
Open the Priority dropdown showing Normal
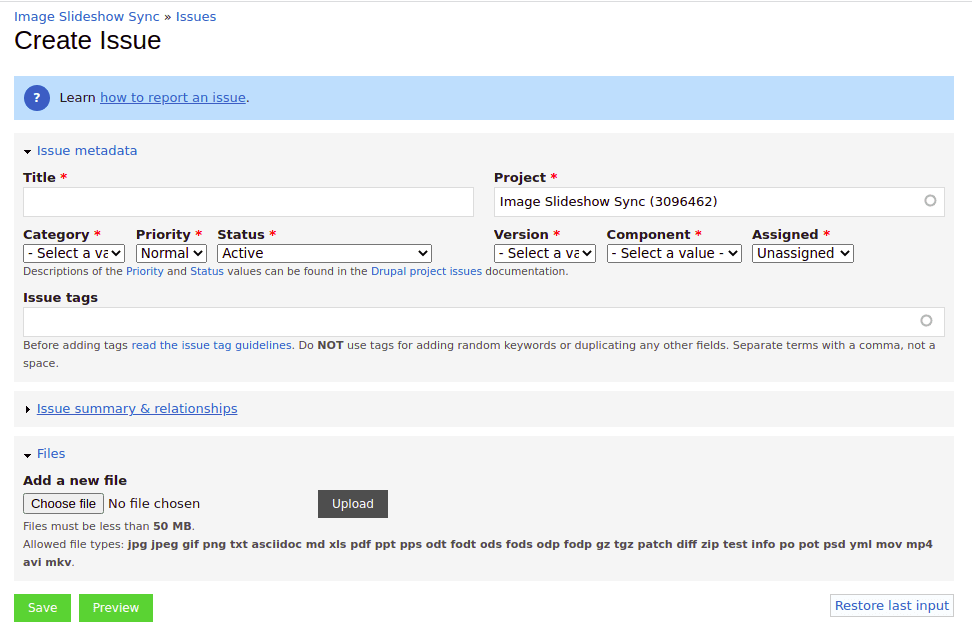pyautogui.click(x=171, y=253)
